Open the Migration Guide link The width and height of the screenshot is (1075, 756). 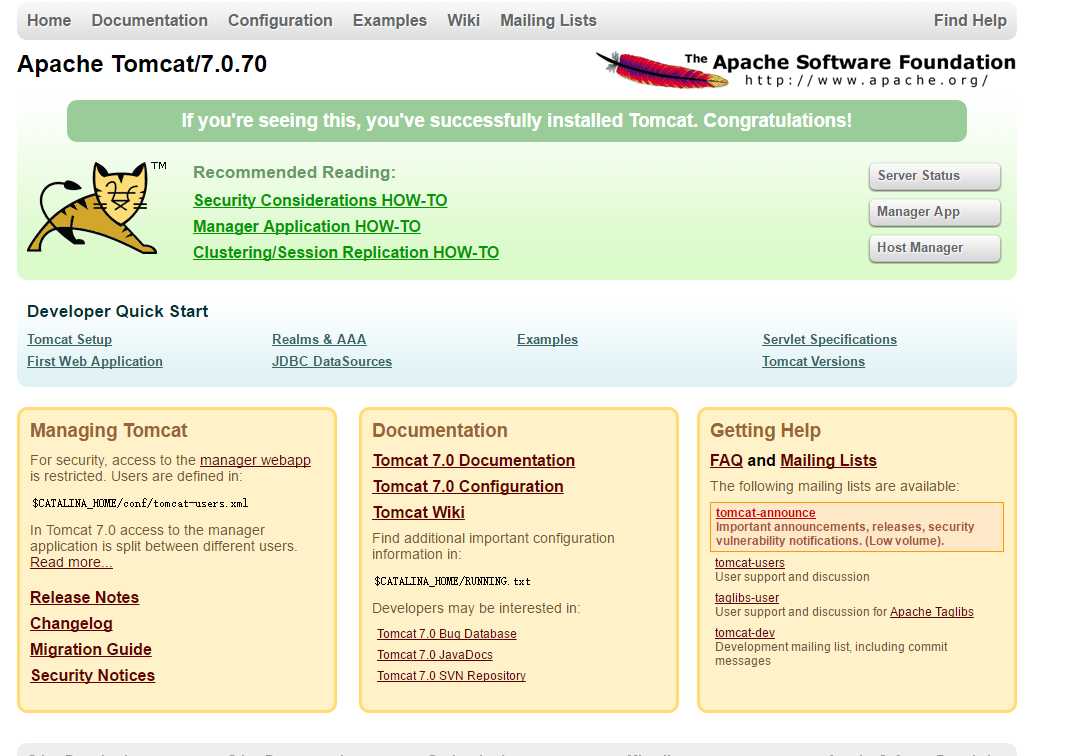(x=90, y=649)
